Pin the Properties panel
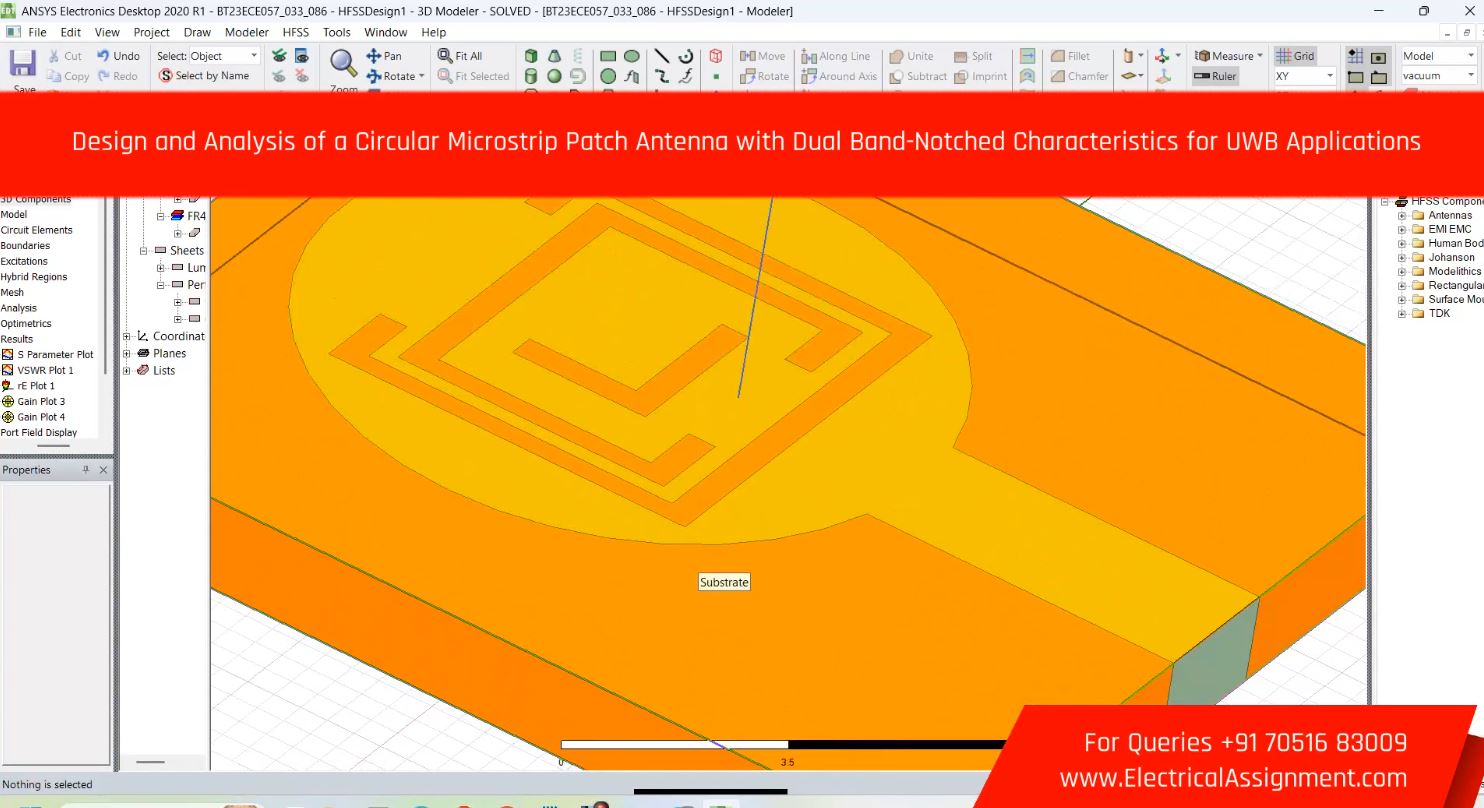Image resolution: width=1484 pixels, height=808 pixels. coord(86,470)
